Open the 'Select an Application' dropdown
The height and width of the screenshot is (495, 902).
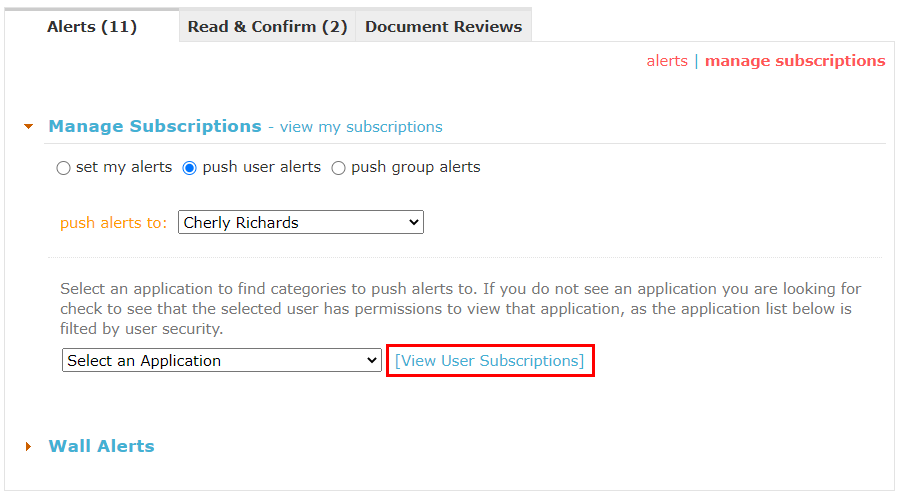pos(221,360)
